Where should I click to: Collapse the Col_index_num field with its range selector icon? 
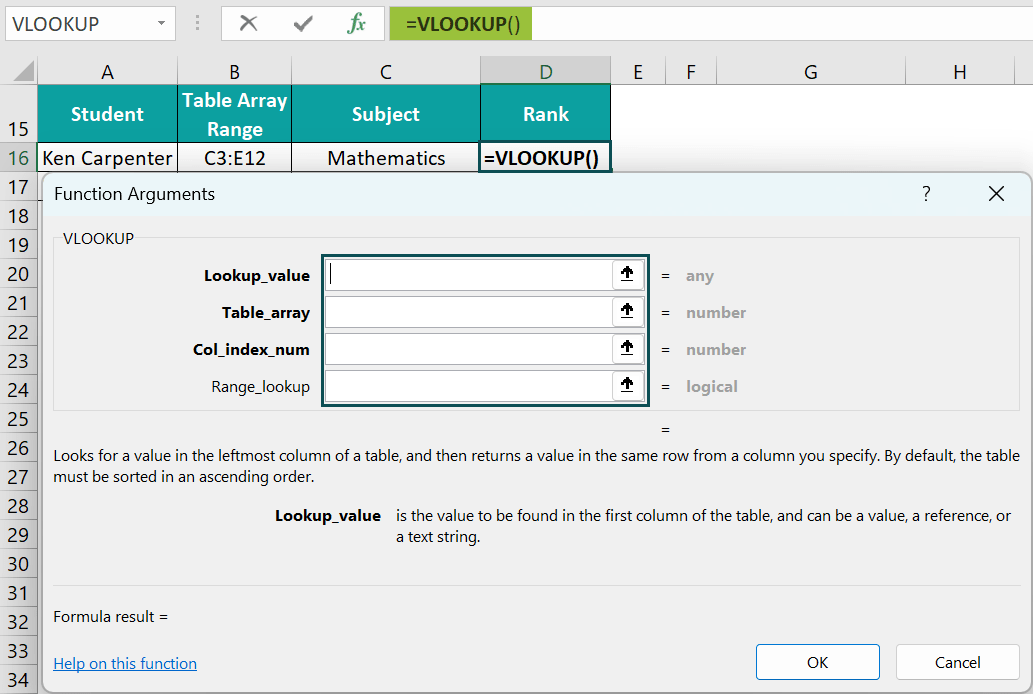(627, 348)
